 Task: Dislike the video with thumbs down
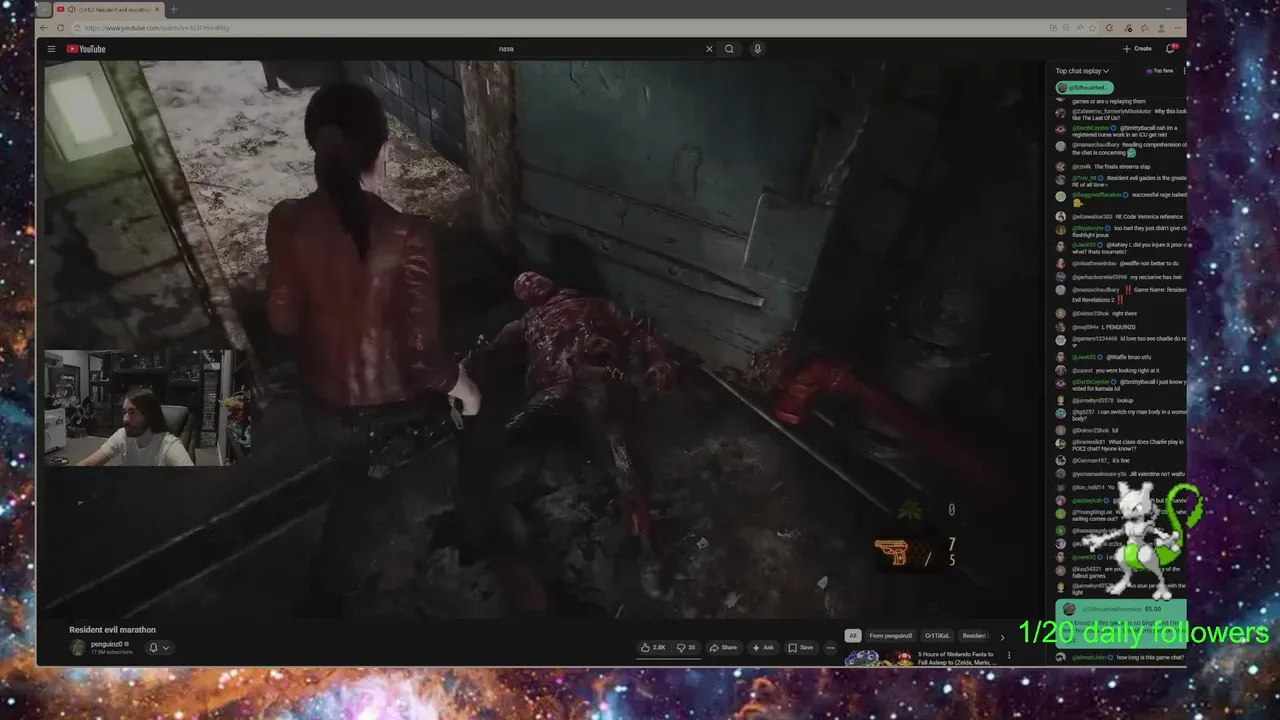[686, 647]
